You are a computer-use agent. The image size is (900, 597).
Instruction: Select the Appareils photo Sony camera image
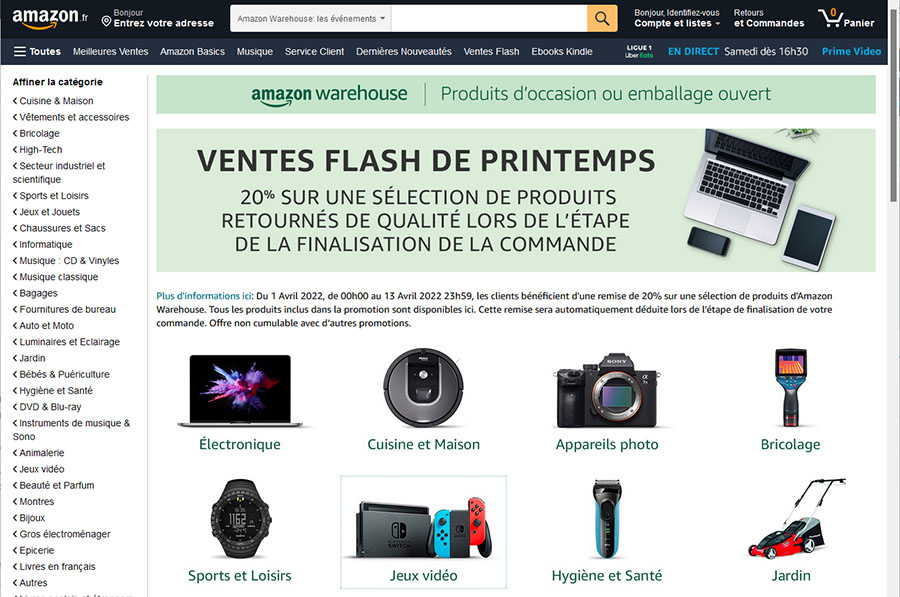click(607, 390)
